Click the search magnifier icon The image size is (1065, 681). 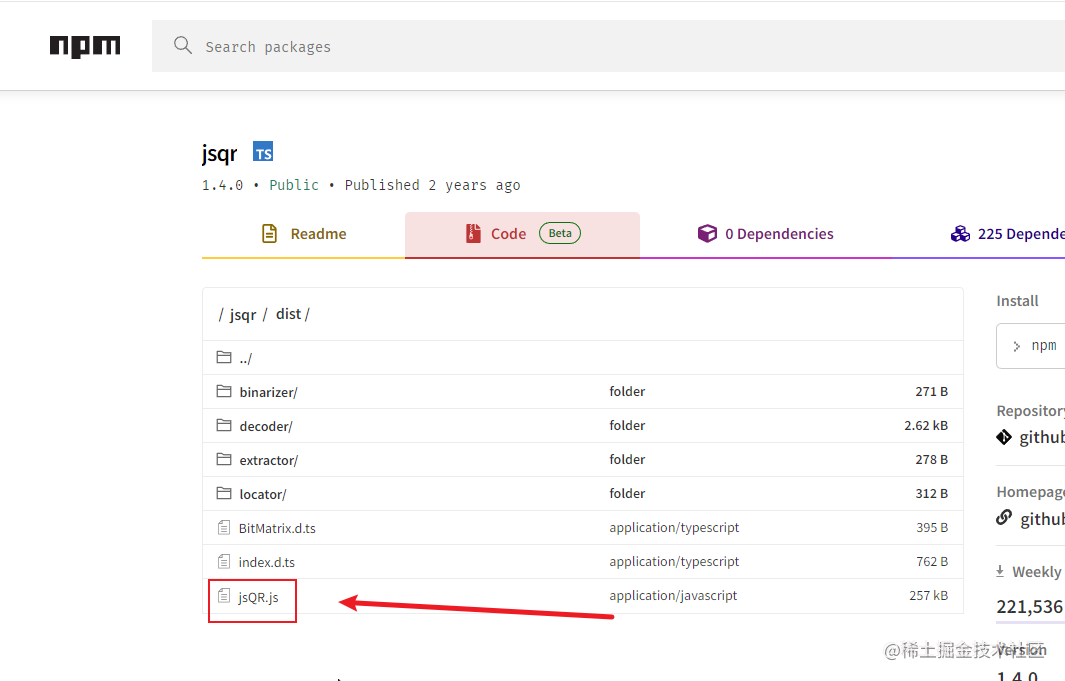tap(183, 45)
